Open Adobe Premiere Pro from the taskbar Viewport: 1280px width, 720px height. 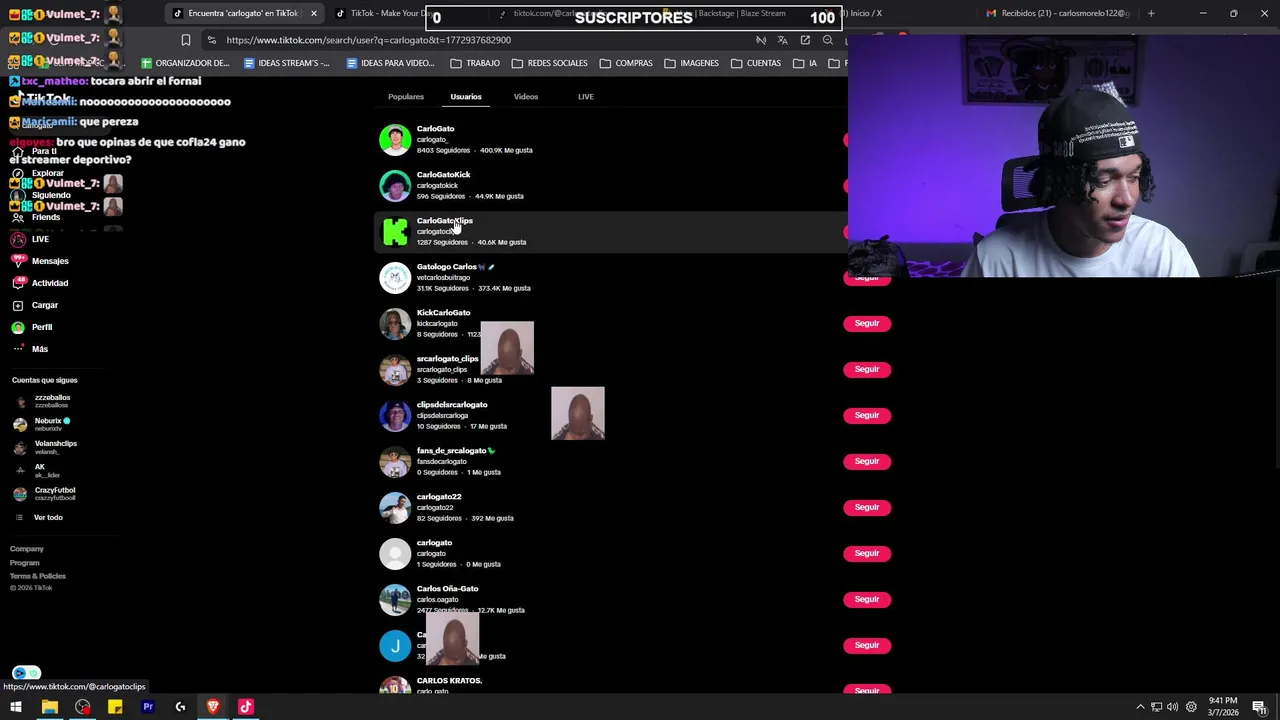[148, 707]
